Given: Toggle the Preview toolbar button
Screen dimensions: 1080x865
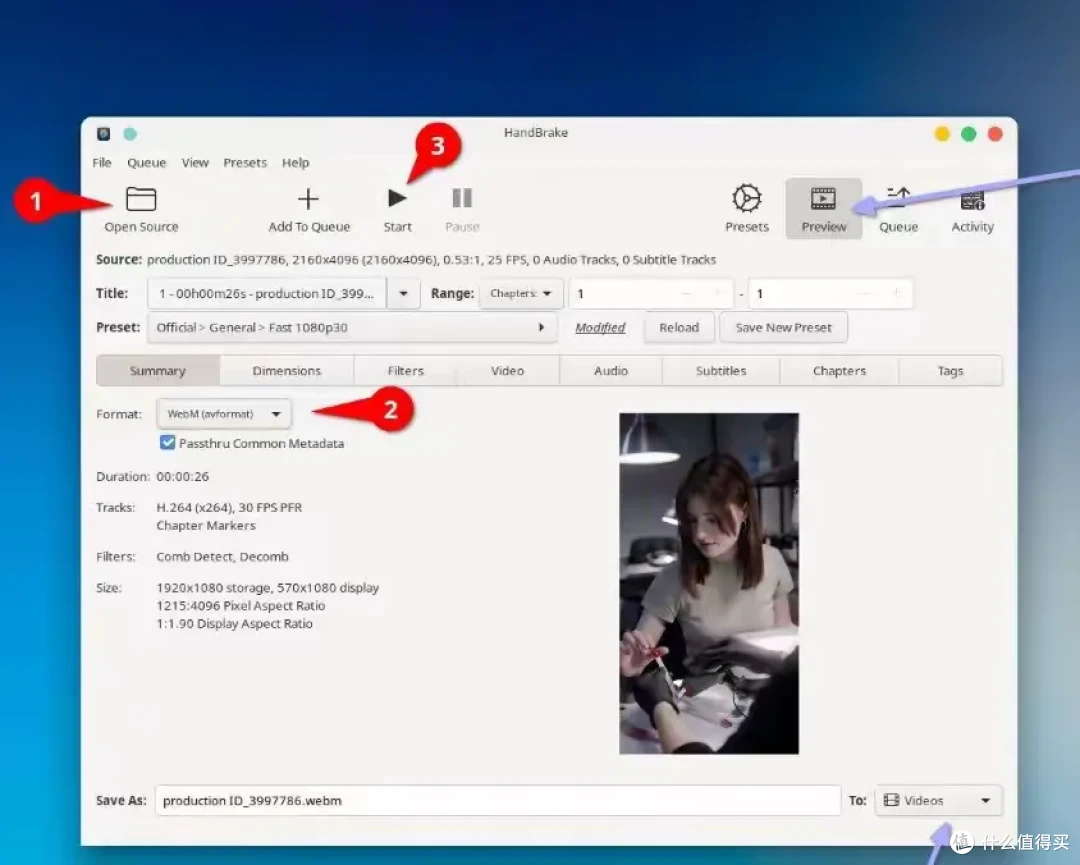Looking at the screenshot, I should tap(824, 209).
